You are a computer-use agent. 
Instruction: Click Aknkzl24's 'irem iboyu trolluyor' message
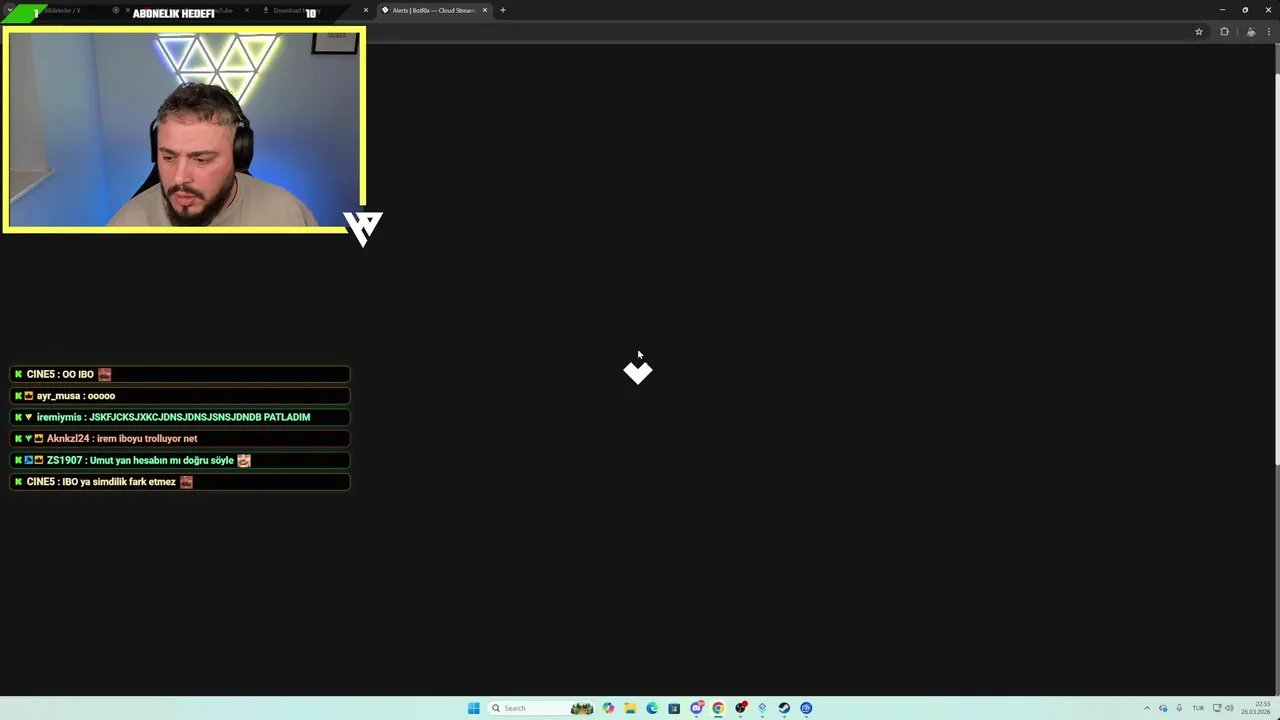[x=180, y=439]
